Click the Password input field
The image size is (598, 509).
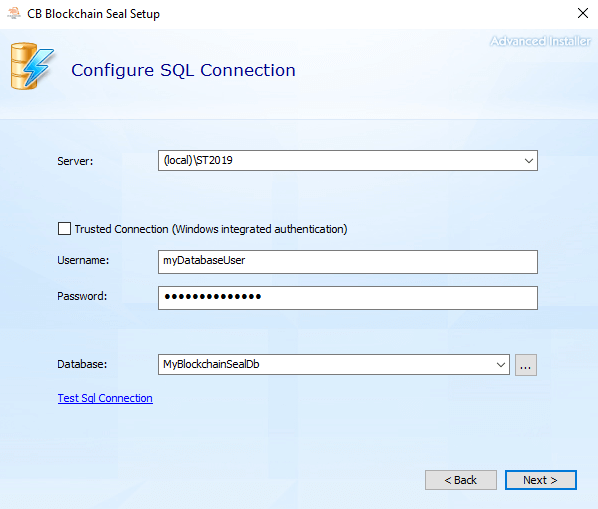(x=348, y=298)
